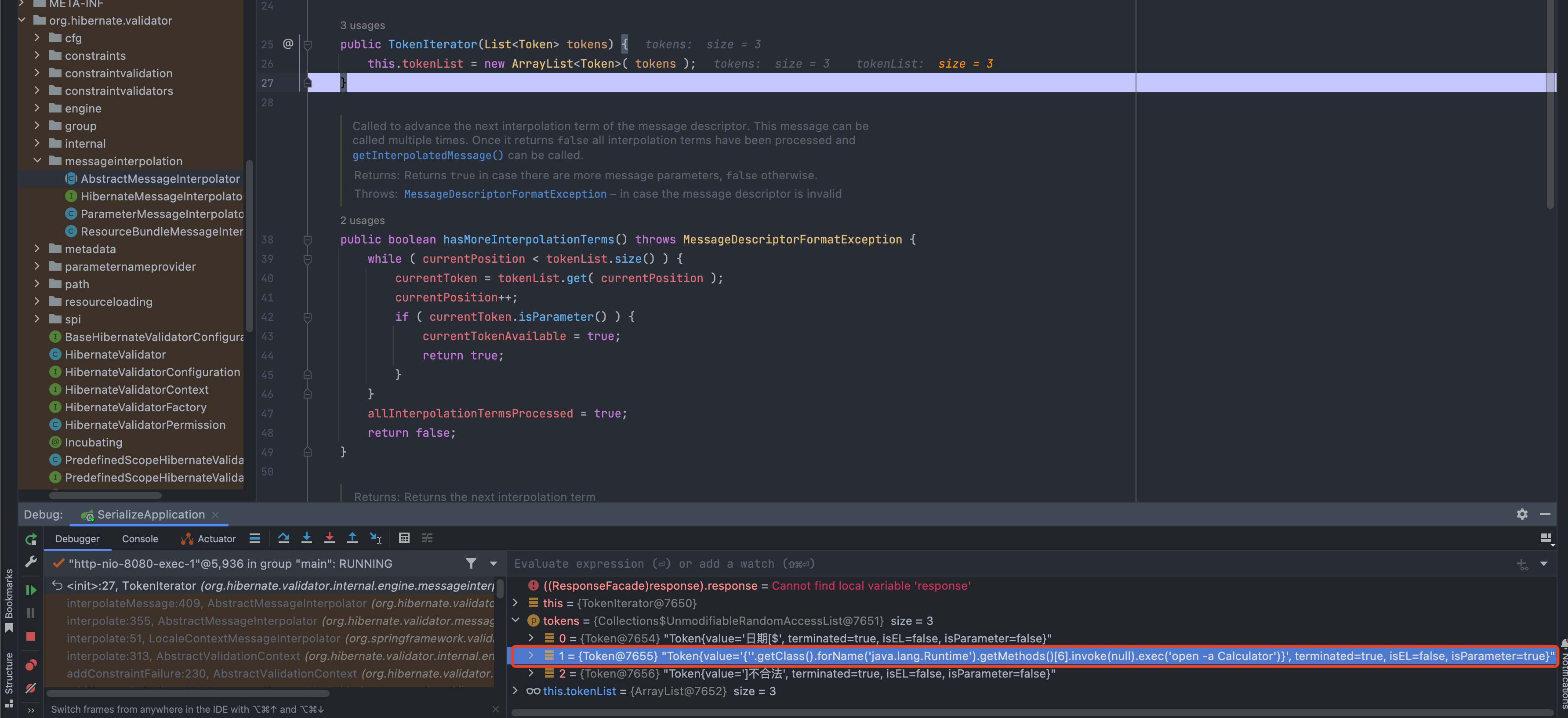Click the getInterpolatedMessage() doc link
1568x718 pixels.
pyautogui.click(x=427, y=156)
